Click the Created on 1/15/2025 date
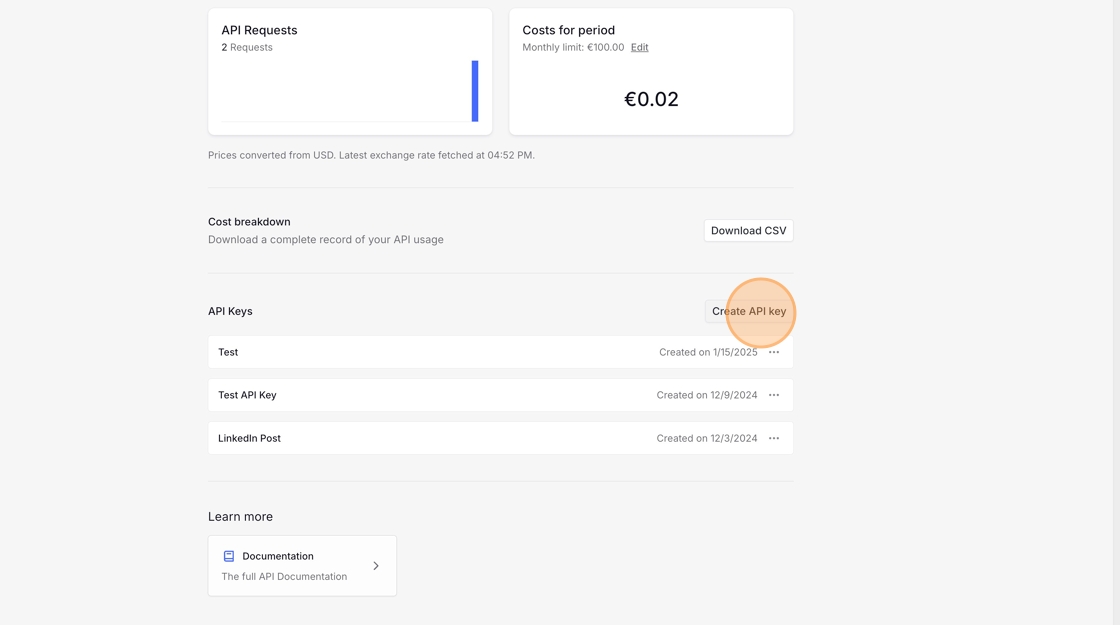 pyautogui.click(x=708, y=352)
